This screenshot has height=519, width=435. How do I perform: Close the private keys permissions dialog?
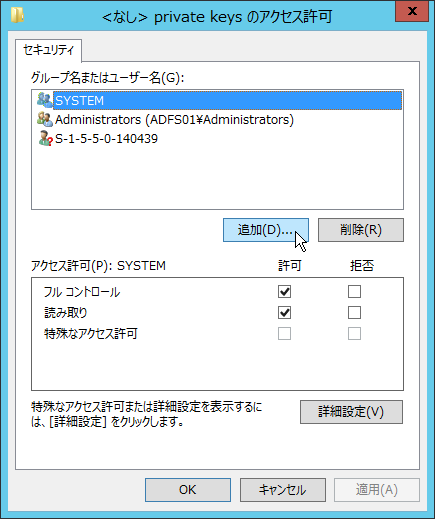(412, 11)
